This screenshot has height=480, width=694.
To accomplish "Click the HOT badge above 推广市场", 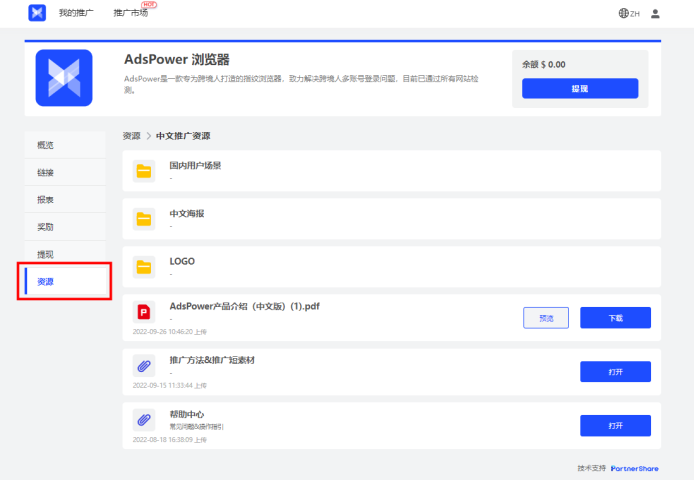I will click(149, 4).
